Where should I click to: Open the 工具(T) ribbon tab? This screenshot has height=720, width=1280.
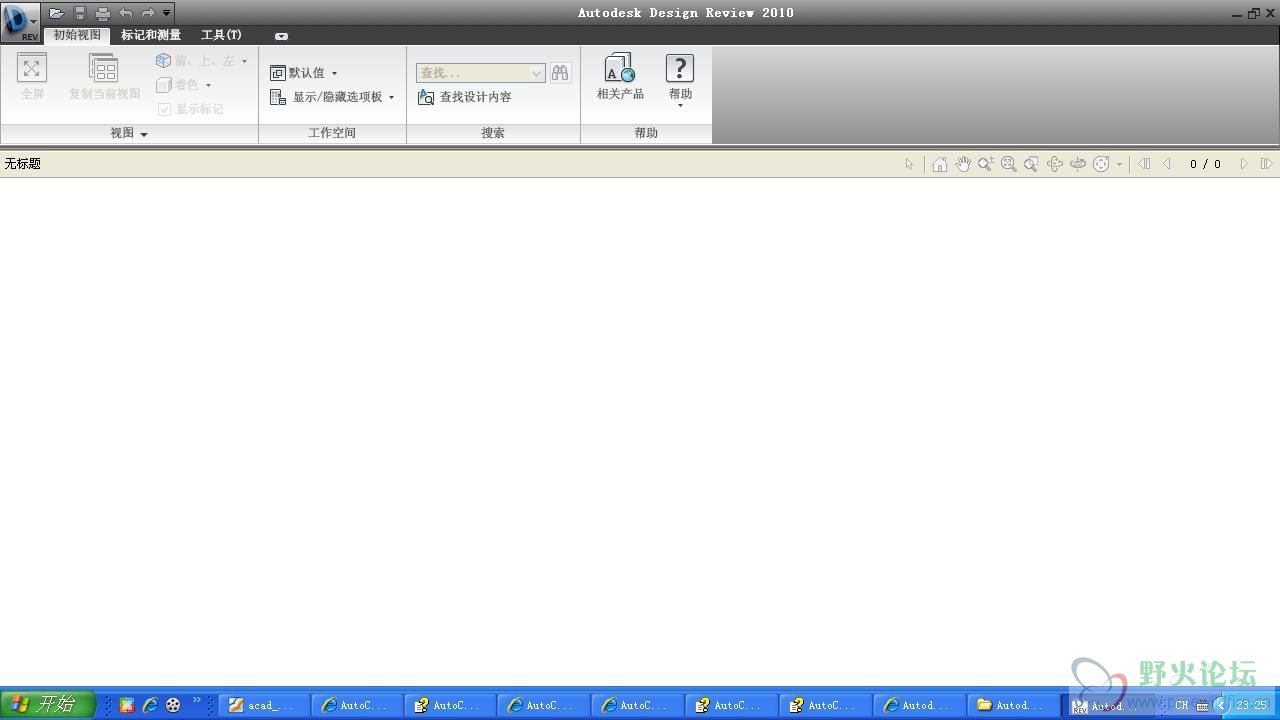point(221,35)
